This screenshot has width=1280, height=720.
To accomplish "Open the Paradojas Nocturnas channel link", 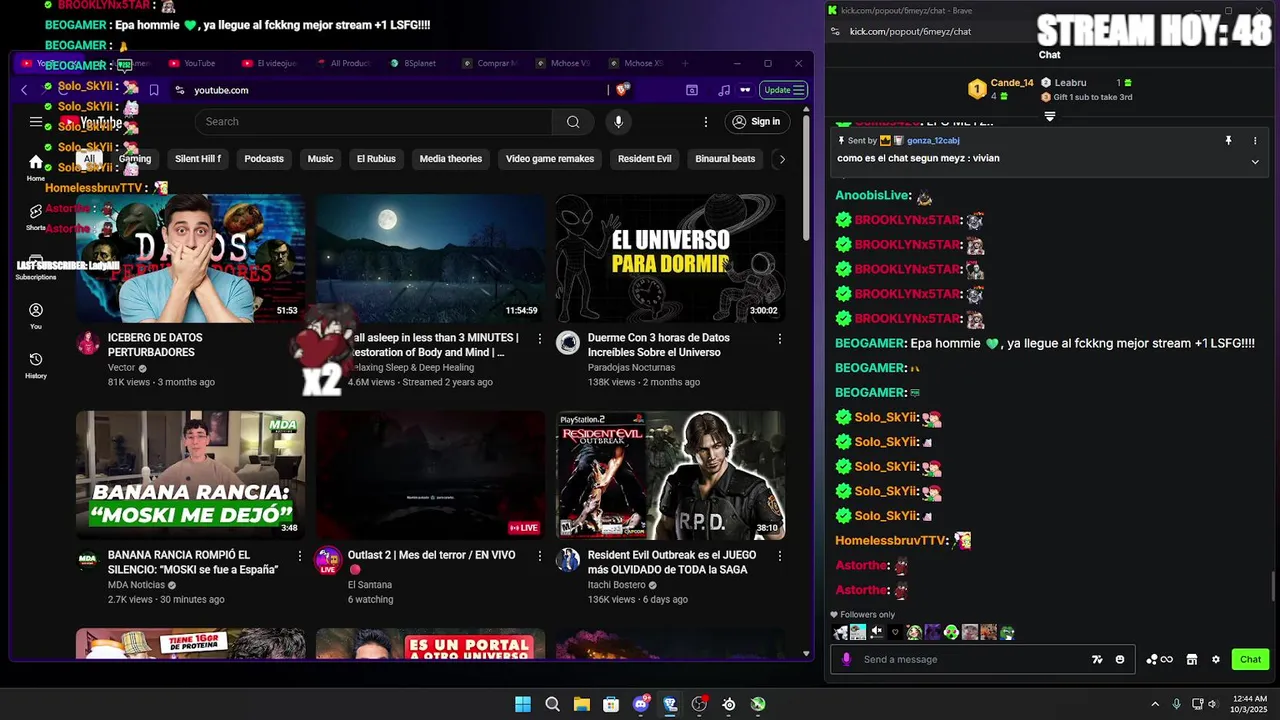I will click(631, 368).
